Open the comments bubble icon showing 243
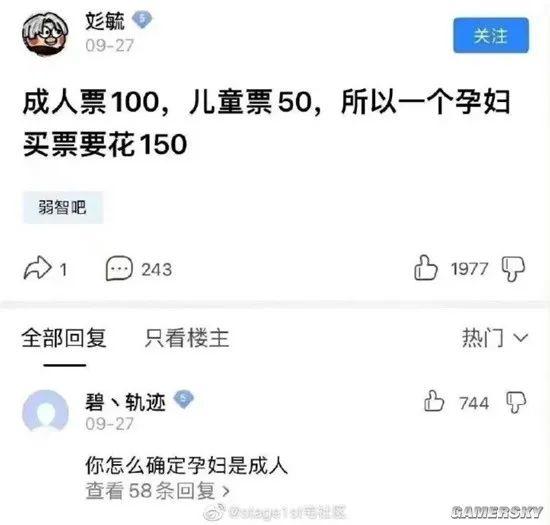Screen dimensions: 550x525 pos(119,269)
